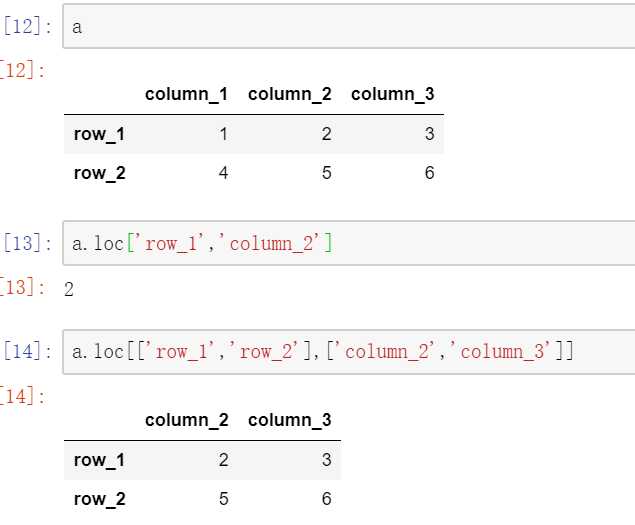Viewport: 635px width, 525px height.
Task: Click column_2 header in second table
Action: 187,420
